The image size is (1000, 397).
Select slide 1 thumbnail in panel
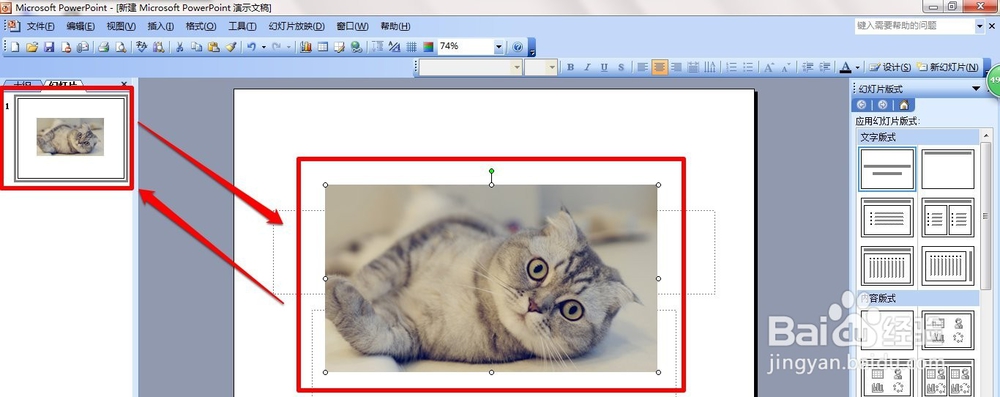click(71, 138)
